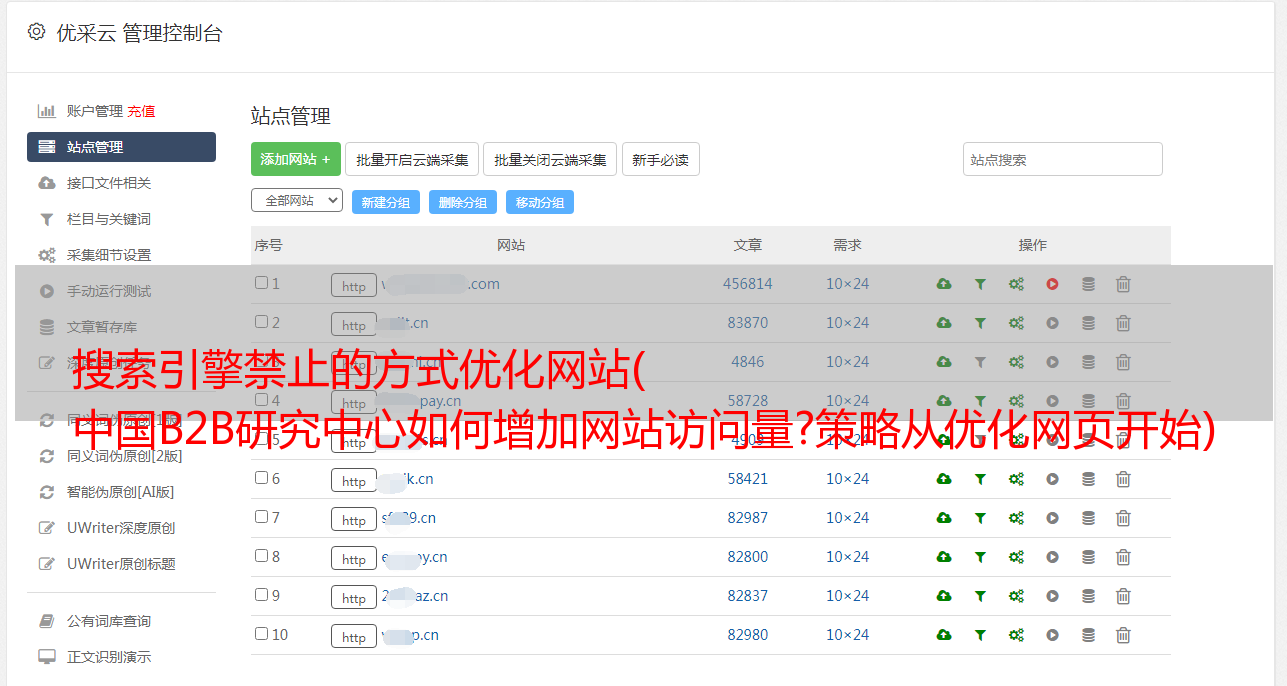Open the gears icon in row 6
This screenshot has width=1287, height=686.
[1016, 479]
